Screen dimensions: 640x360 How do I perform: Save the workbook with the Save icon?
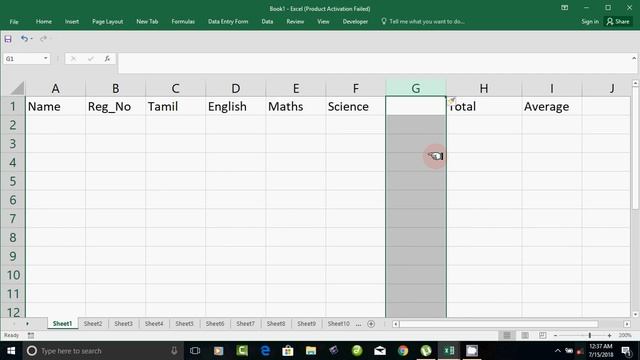[x=8, y=39]
